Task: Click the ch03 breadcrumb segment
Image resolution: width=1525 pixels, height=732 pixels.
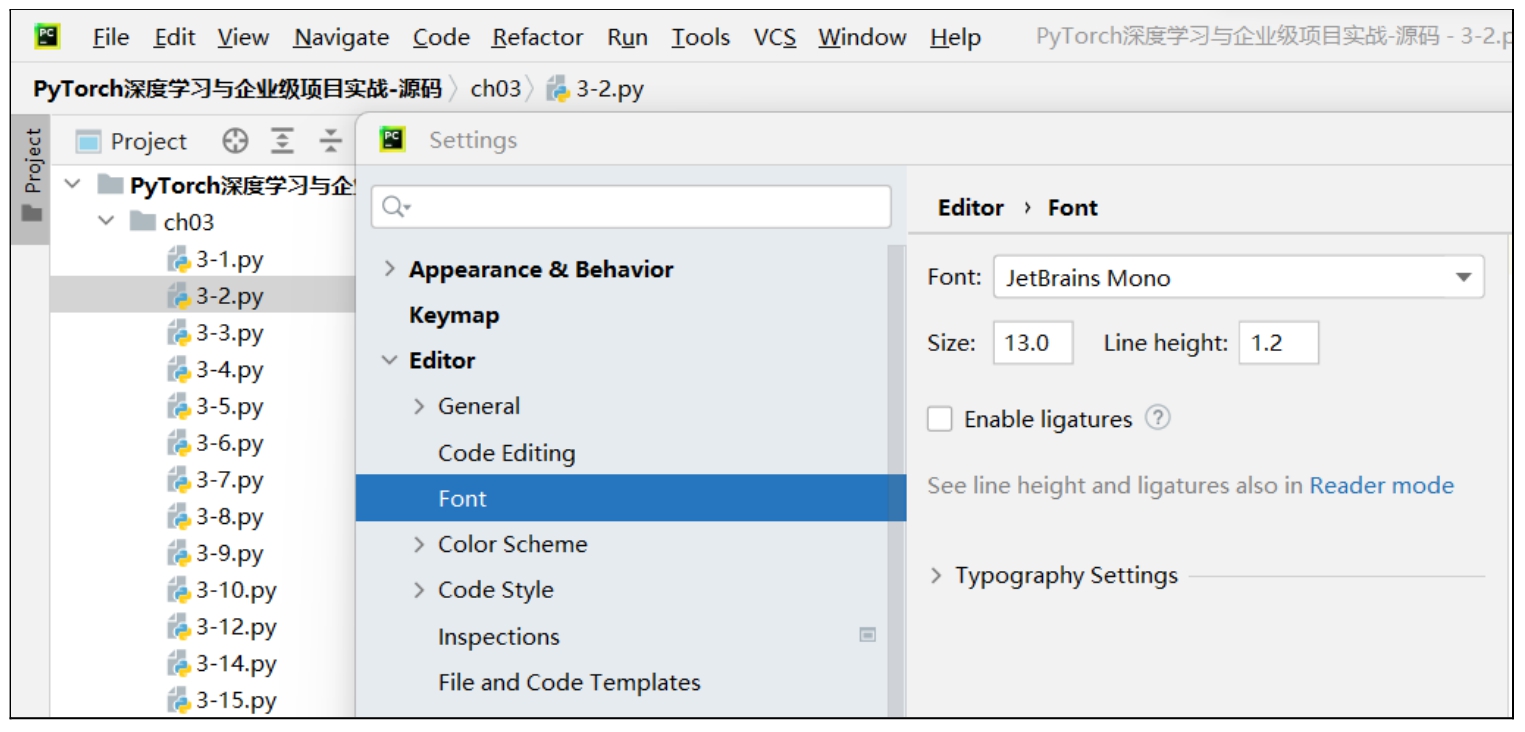Action: (x=496, y=89)
